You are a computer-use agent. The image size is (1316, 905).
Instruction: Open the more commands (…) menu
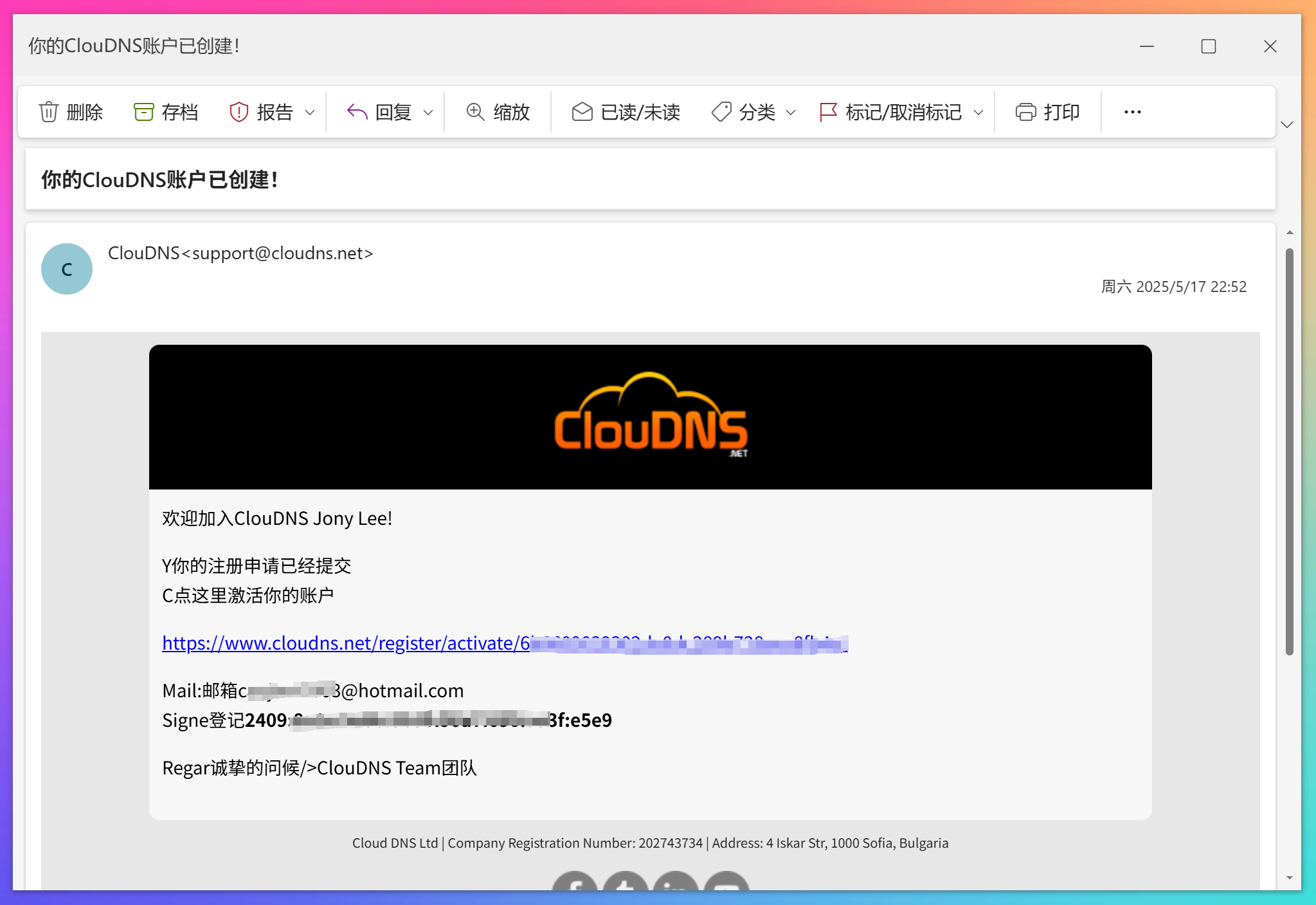[x=1131, y=111]
